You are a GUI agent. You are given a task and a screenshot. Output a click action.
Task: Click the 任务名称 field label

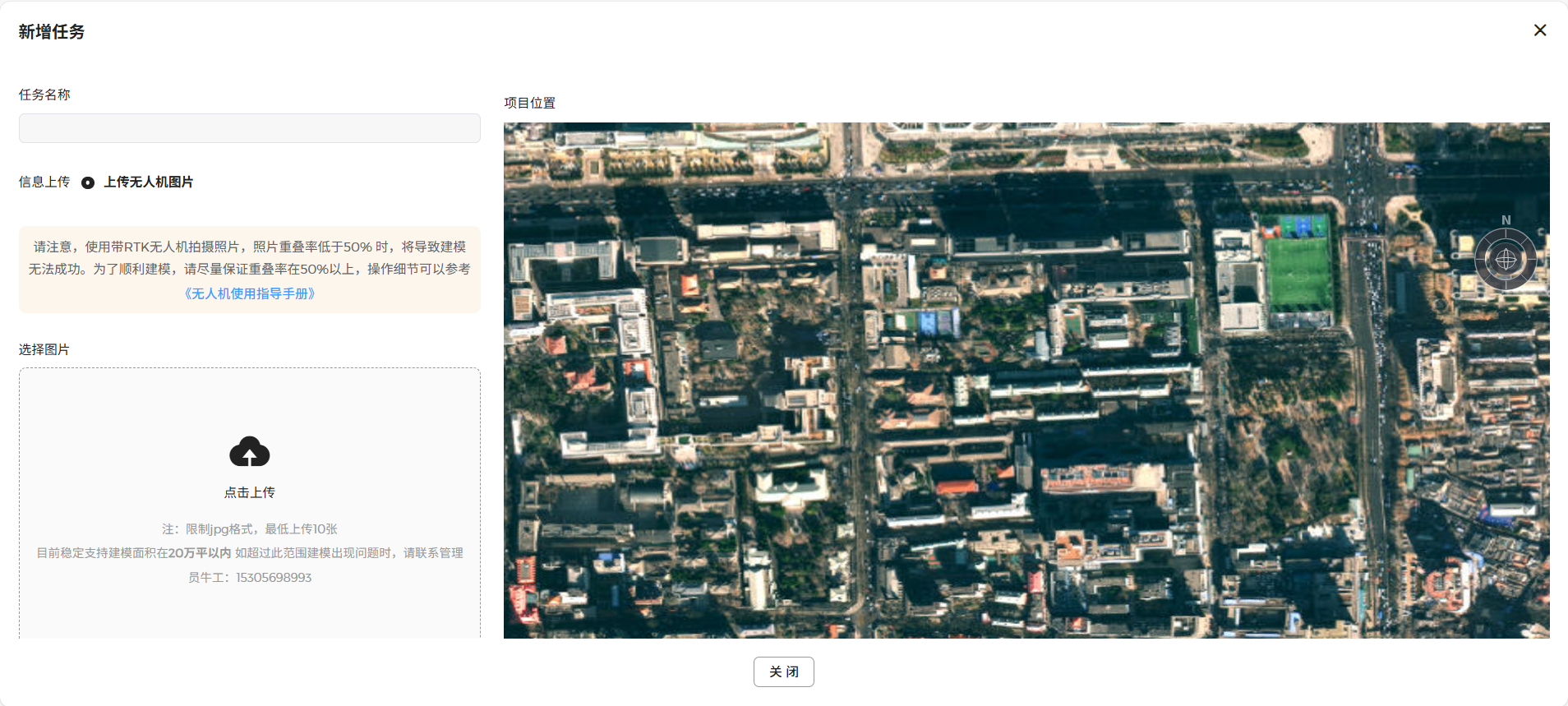click(44, 95)
